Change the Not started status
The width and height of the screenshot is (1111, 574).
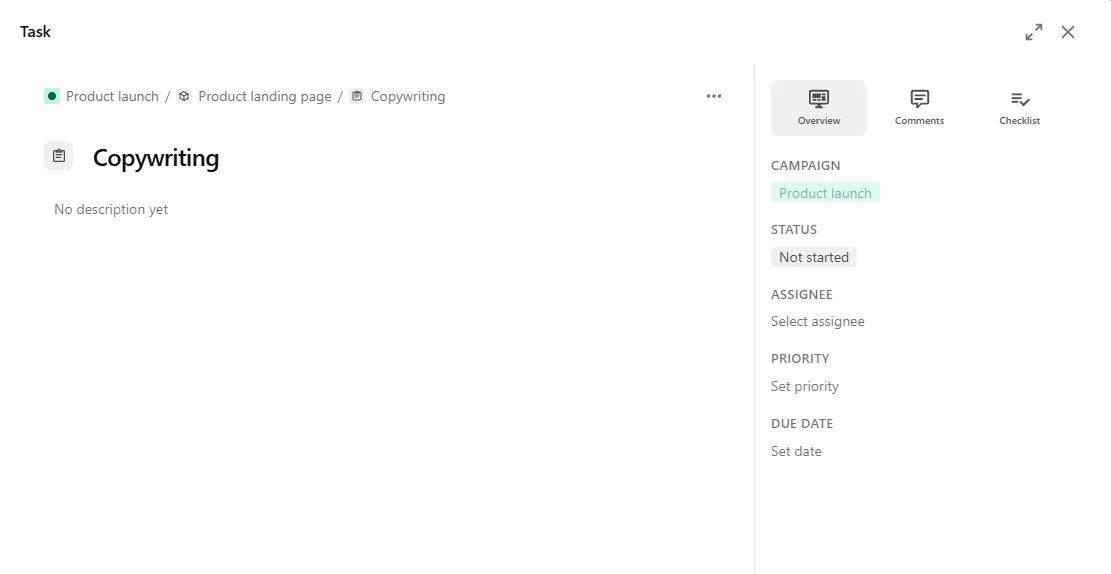(x=813, y=257)
